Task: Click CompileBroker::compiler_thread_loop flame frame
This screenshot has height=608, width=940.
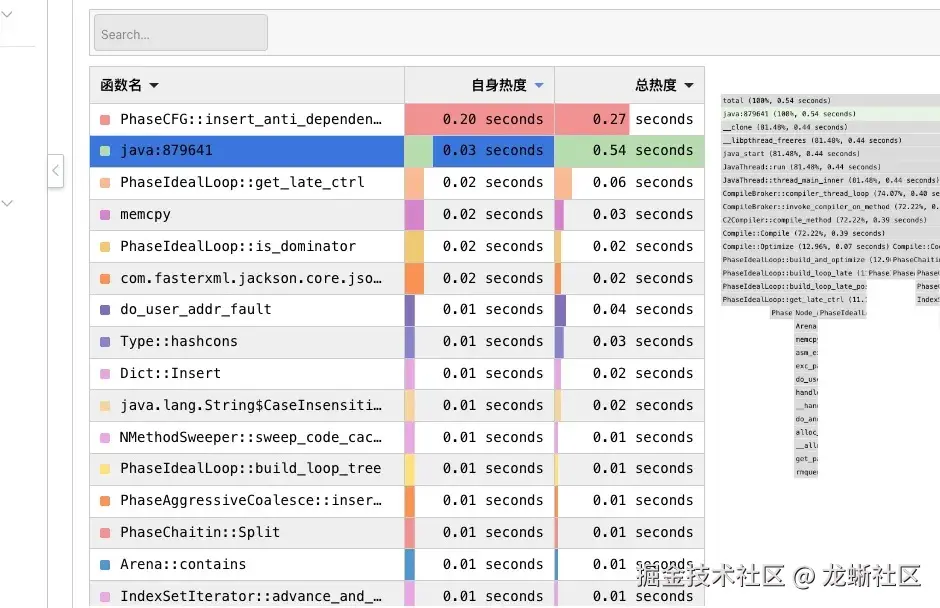Action: (x=830, y=193)
